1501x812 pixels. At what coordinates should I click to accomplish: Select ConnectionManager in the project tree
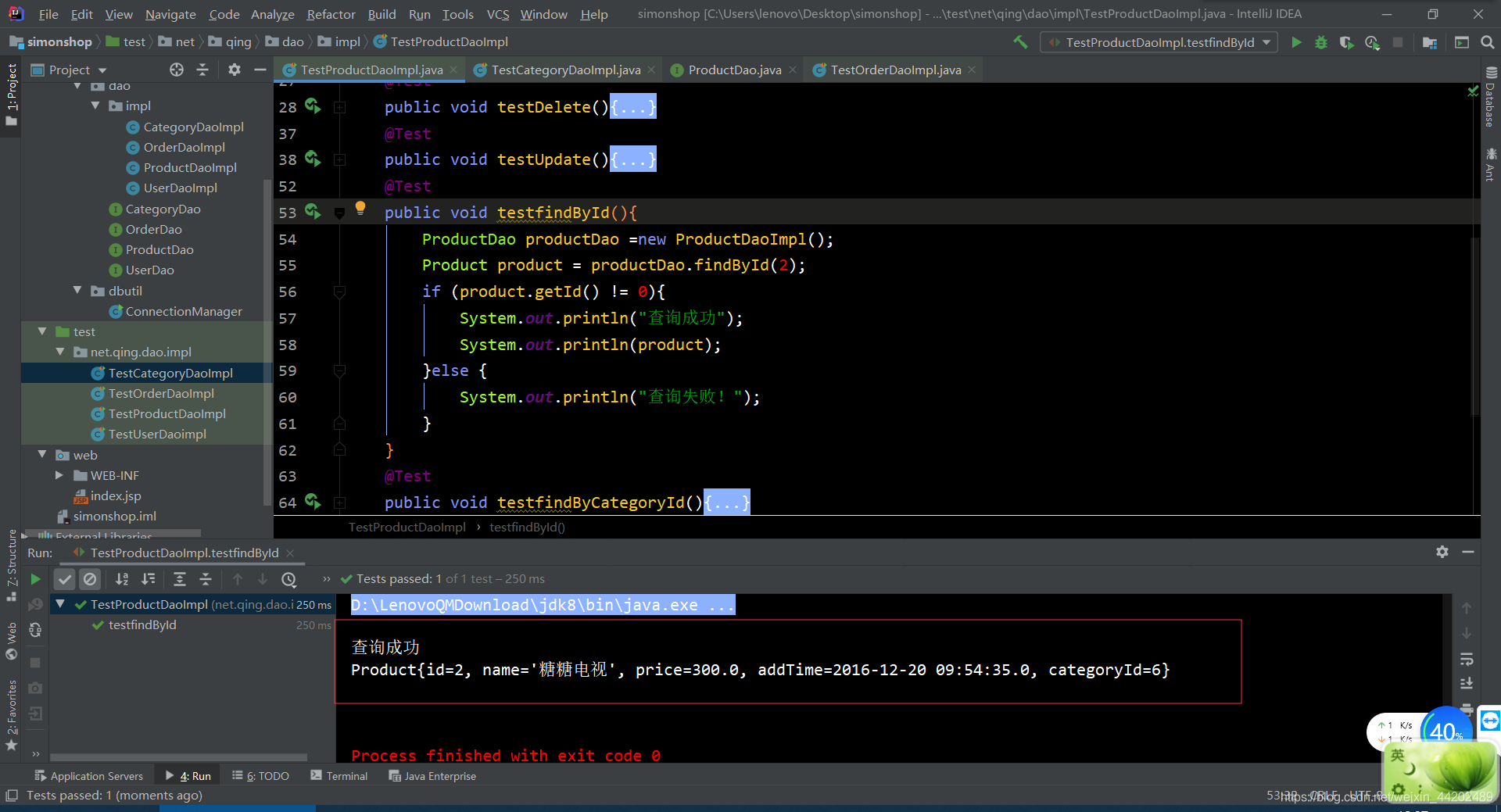click(x=184, y=311)
